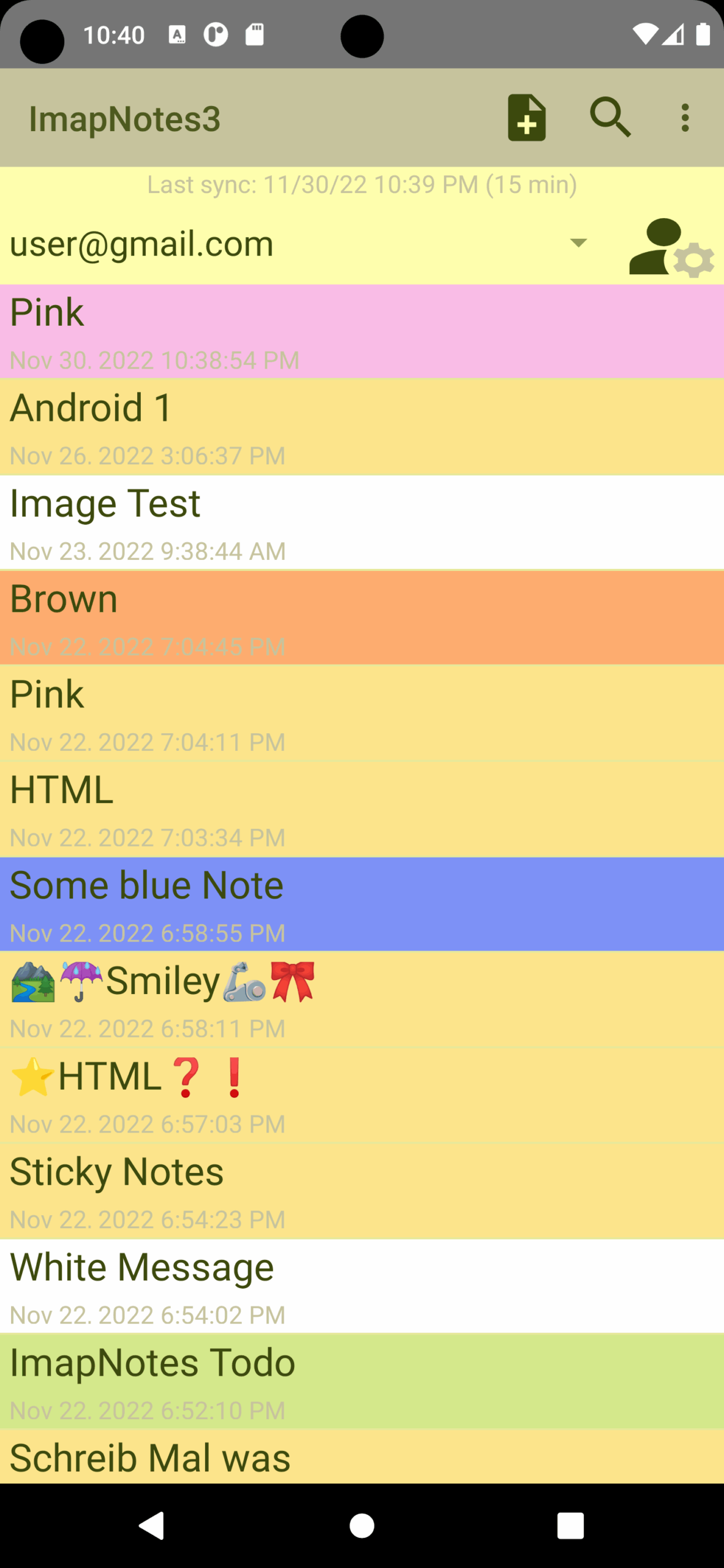
Task: Open the Image Test note
Action: [361, 522]
